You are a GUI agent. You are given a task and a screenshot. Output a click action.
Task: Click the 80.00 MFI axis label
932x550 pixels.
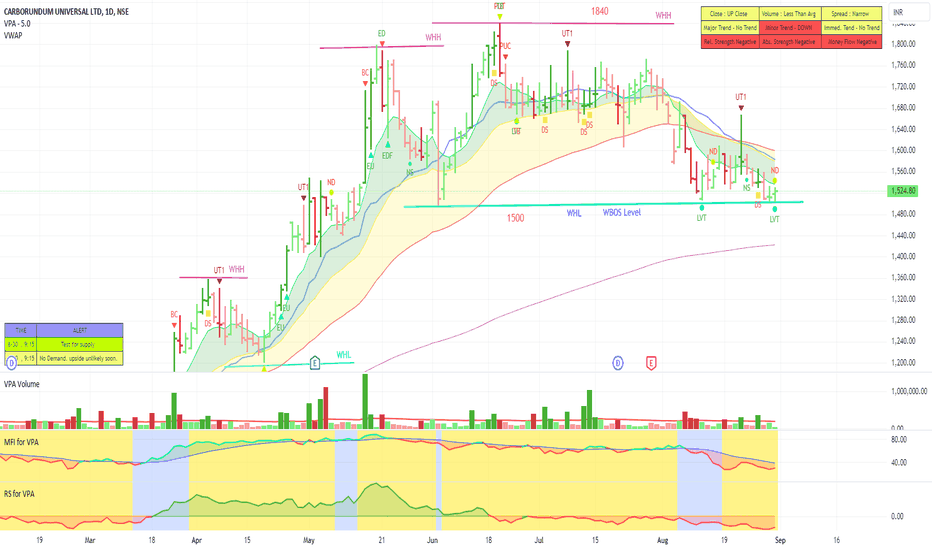click(x=899, y=439)
